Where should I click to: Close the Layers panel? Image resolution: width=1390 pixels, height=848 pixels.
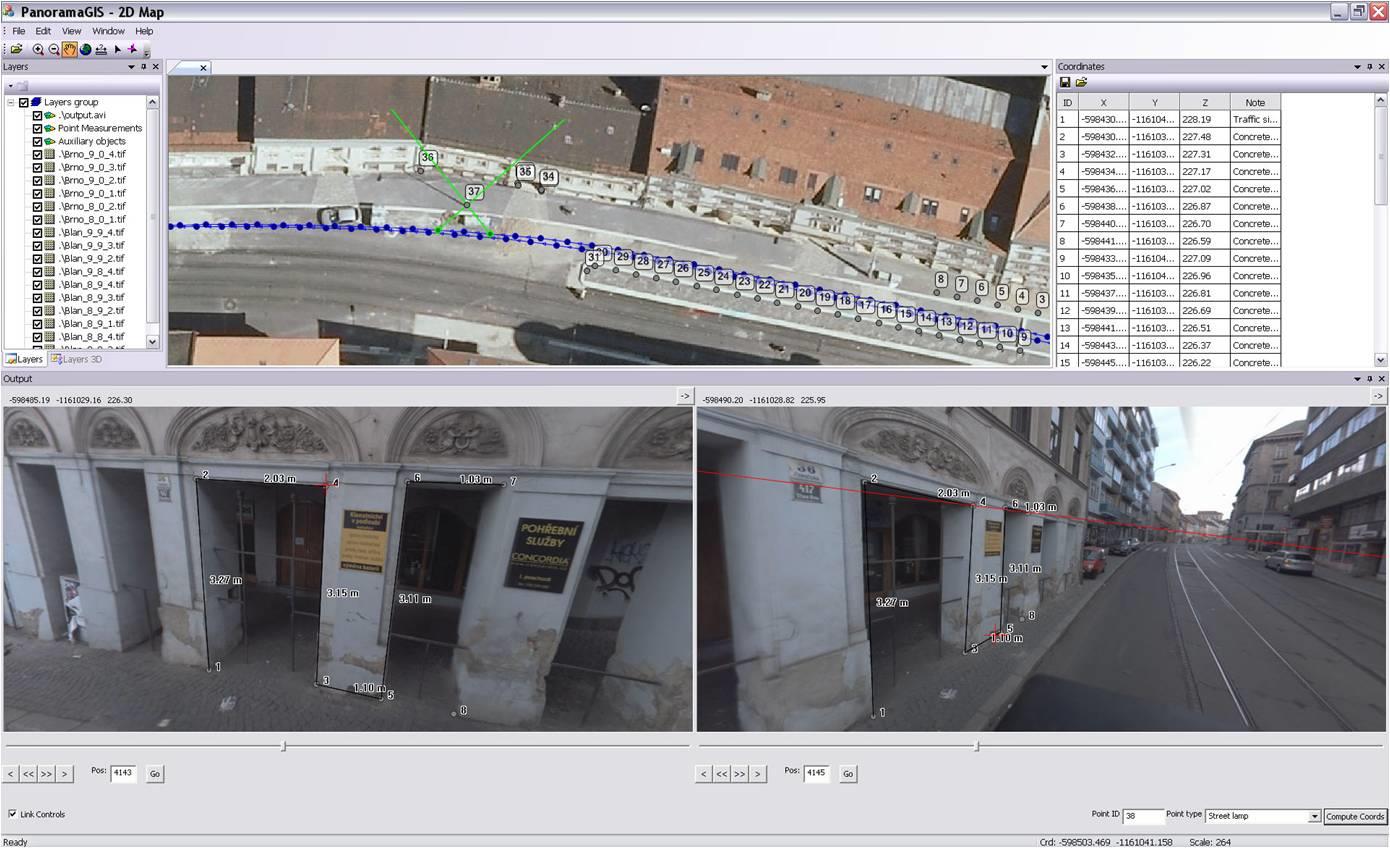(155, 67)
